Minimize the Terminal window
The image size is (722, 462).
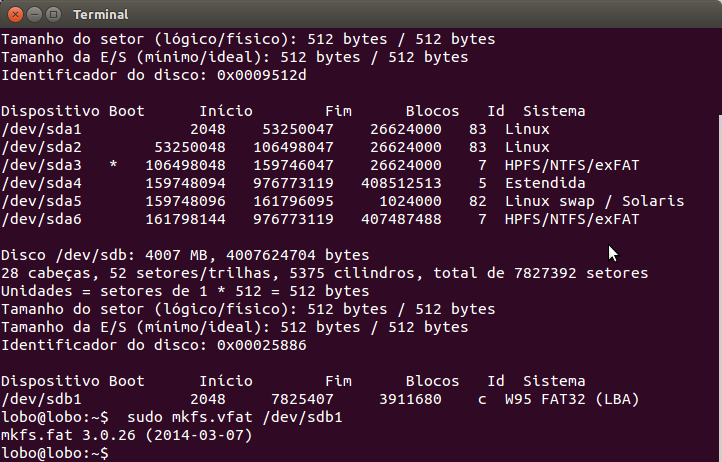32,15
